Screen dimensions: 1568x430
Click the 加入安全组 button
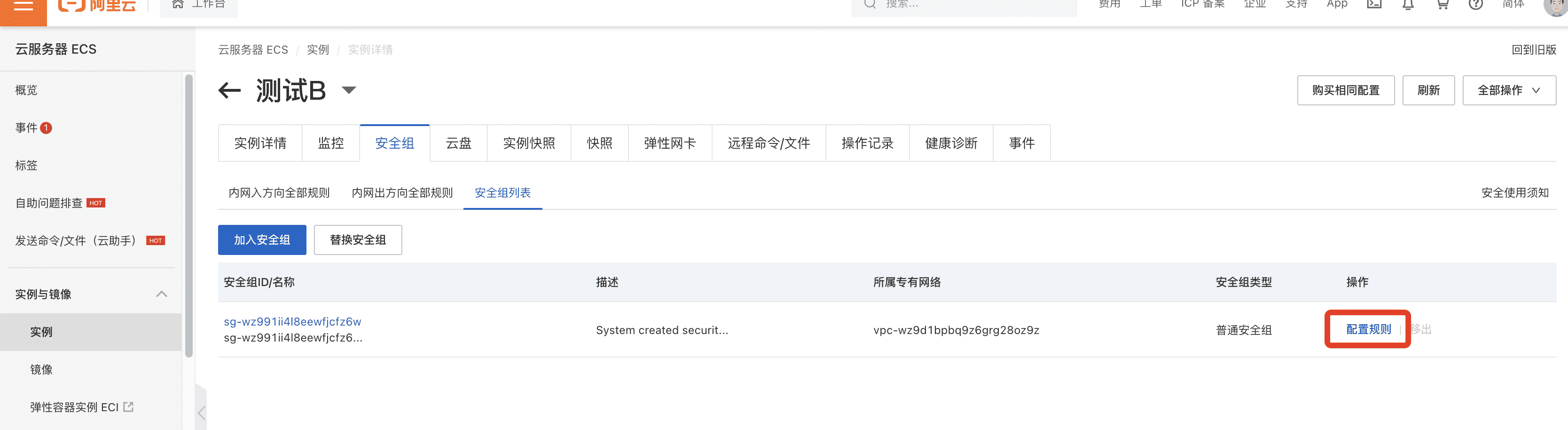click(262, 240)
